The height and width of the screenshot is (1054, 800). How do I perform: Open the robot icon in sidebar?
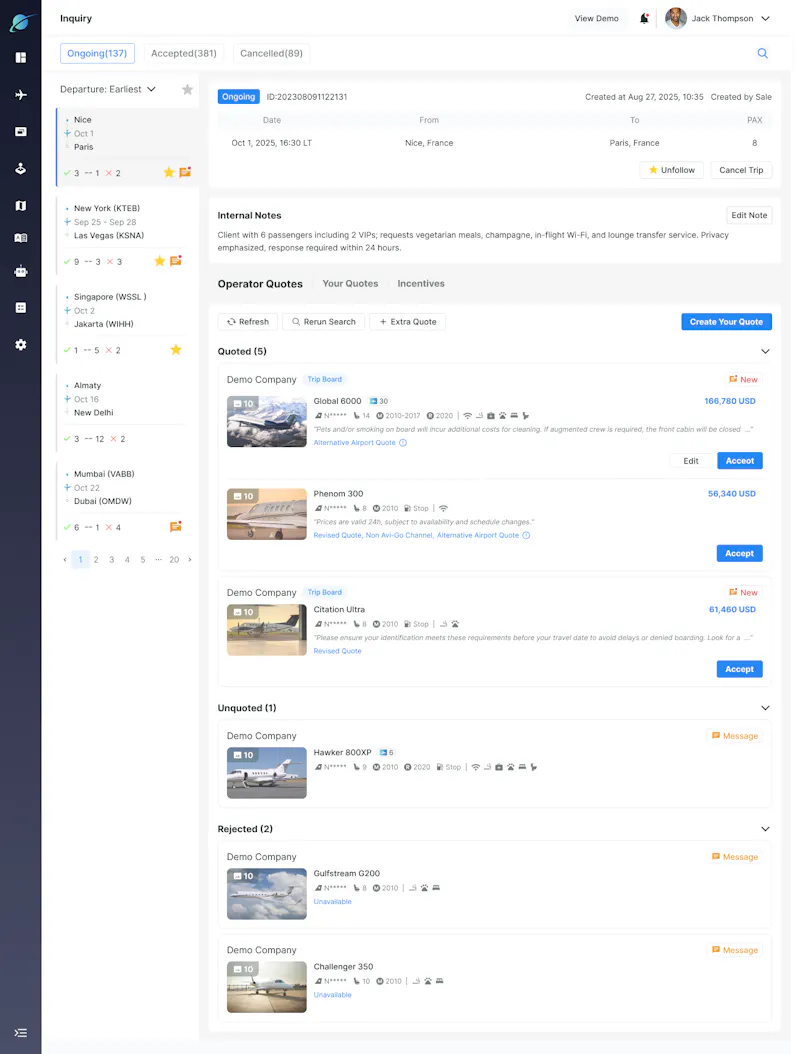pyautogui.click(x=21, y=272)
